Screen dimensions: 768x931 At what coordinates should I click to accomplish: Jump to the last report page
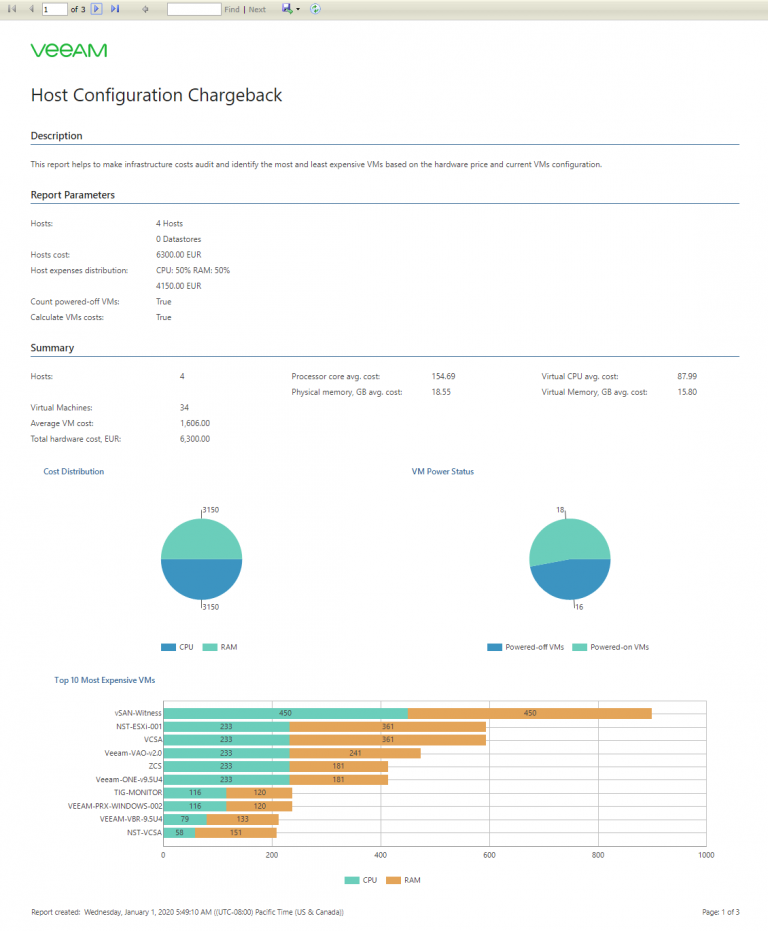click(115, 9)
